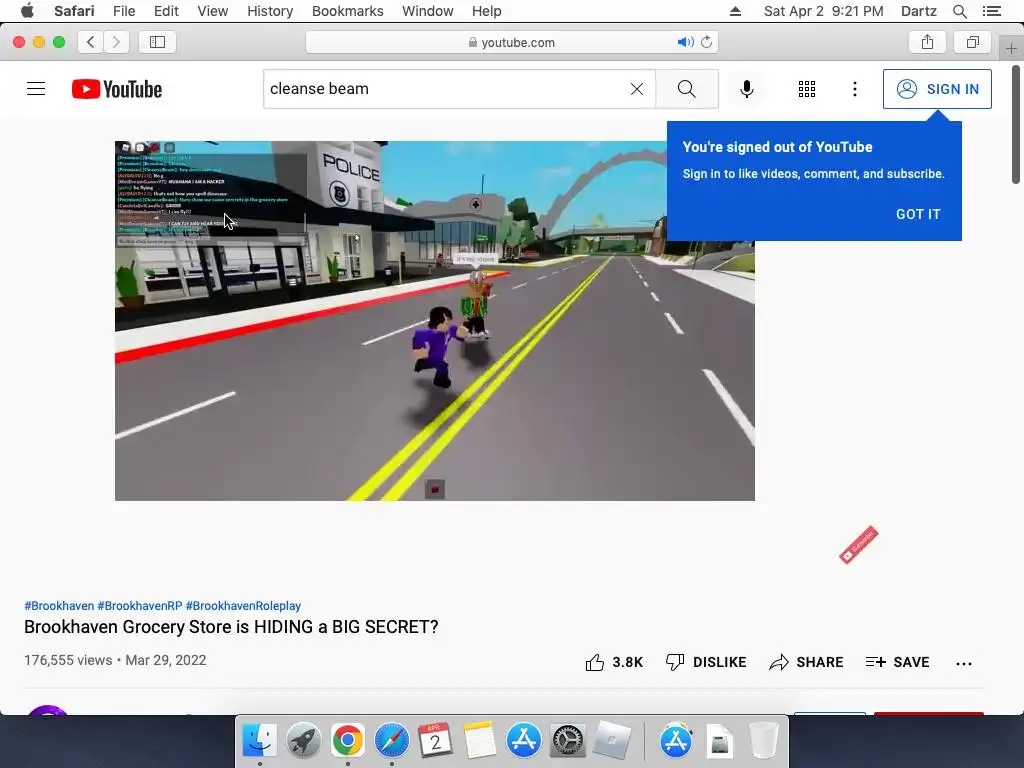
Task: Click the '176,555 views' text
Action: click(x=68, y=660)
